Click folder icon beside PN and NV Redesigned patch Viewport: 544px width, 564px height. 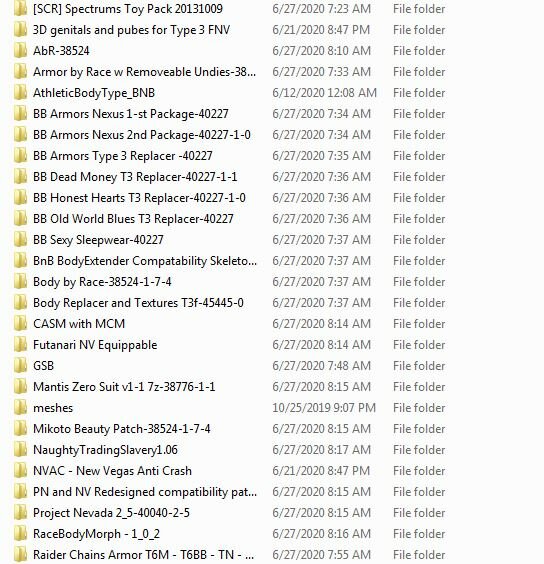(21, 491)
